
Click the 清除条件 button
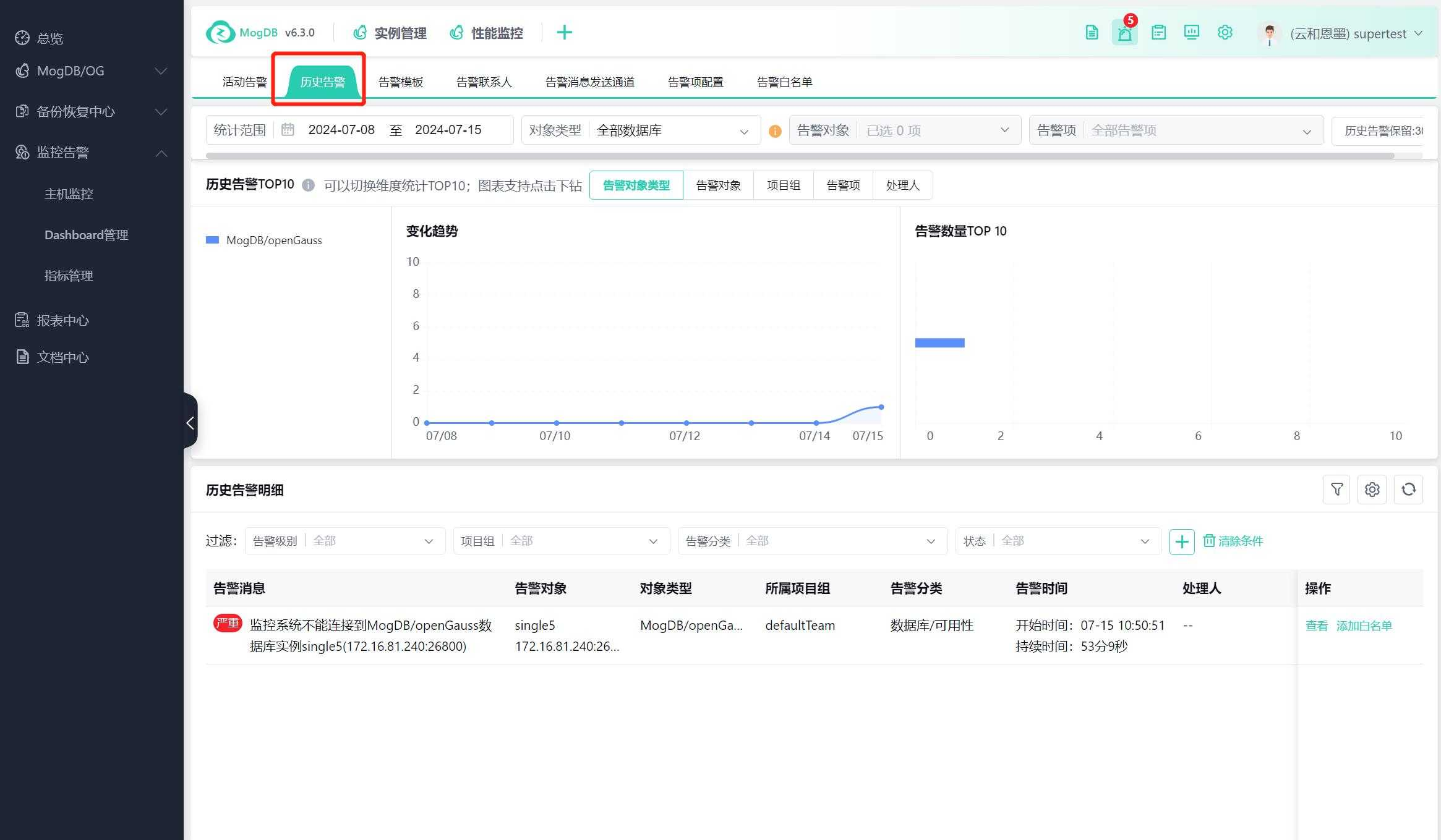tap(1233, 541)
